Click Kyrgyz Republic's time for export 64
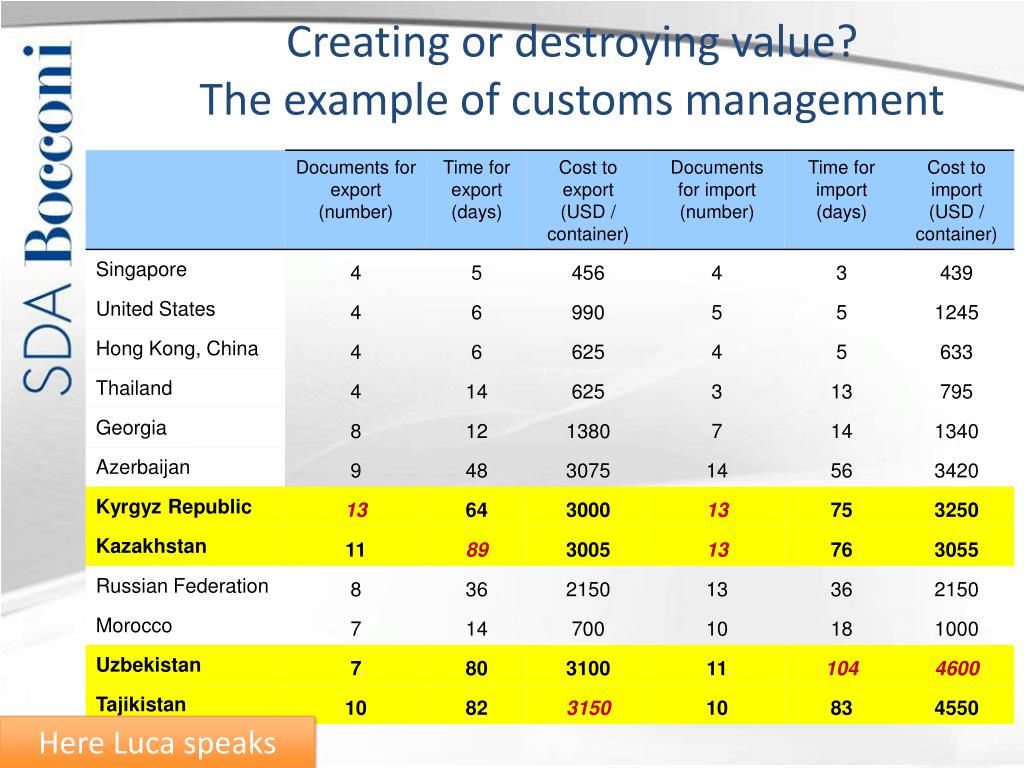The height and width of the screenshot is (768, 1024). click(x=476, y=510)
